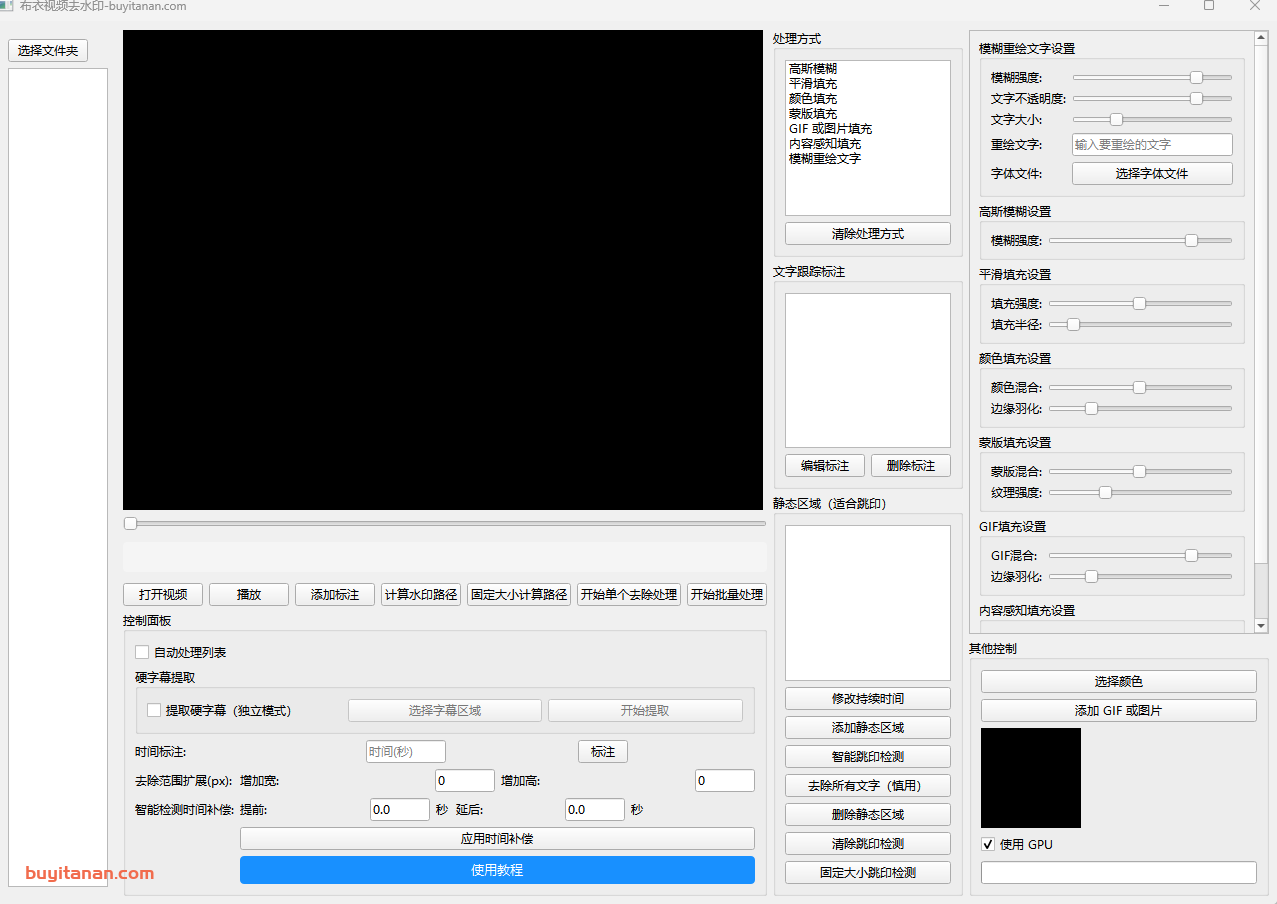Select 平滑填充 in processing list

point(813,84)
